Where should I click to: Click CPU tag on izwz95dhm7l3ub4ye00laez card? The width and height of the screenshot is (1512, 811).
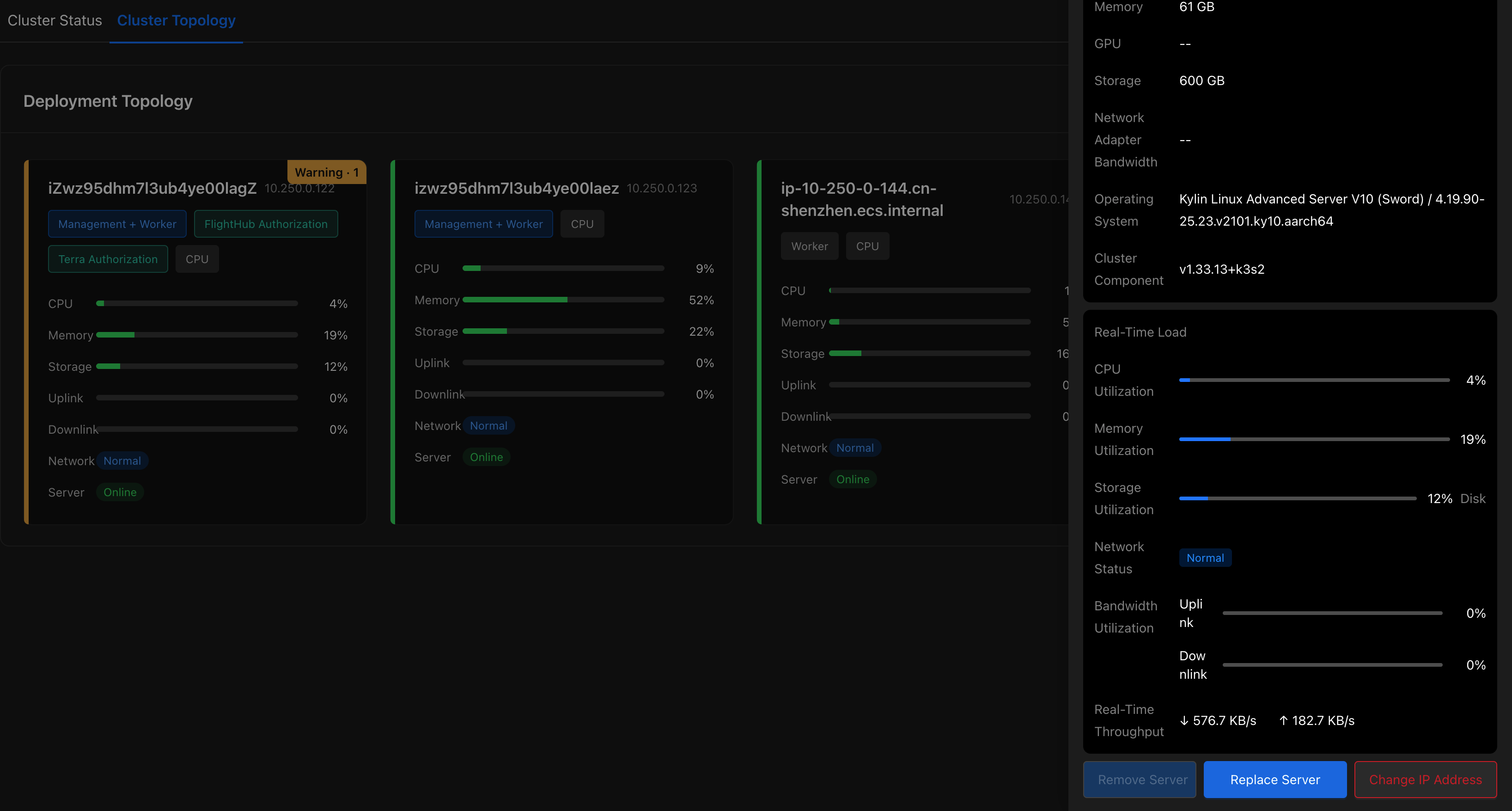click(x=582, y=224)
